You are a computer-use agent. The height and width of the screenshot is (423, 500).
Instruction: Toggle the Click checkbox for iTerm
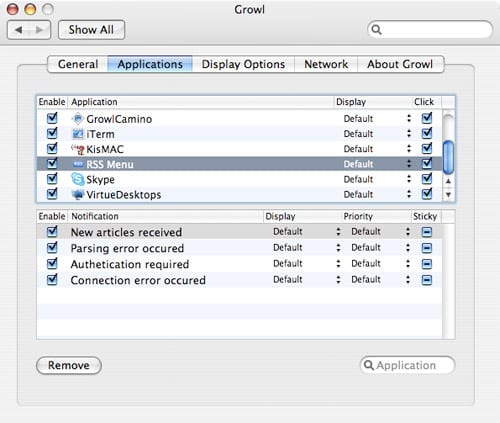pyautogui.click(x=427, y=133)
